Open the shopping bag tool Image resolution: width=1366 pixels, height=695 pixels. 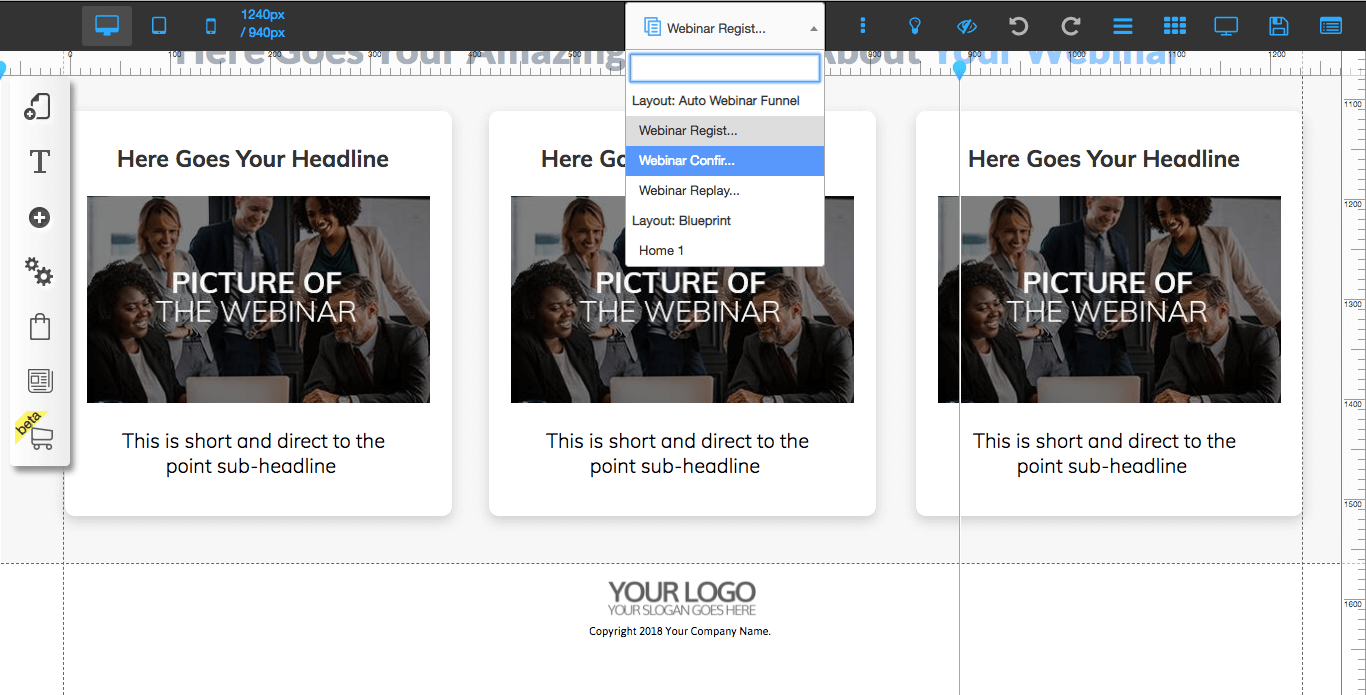(39, 327)
